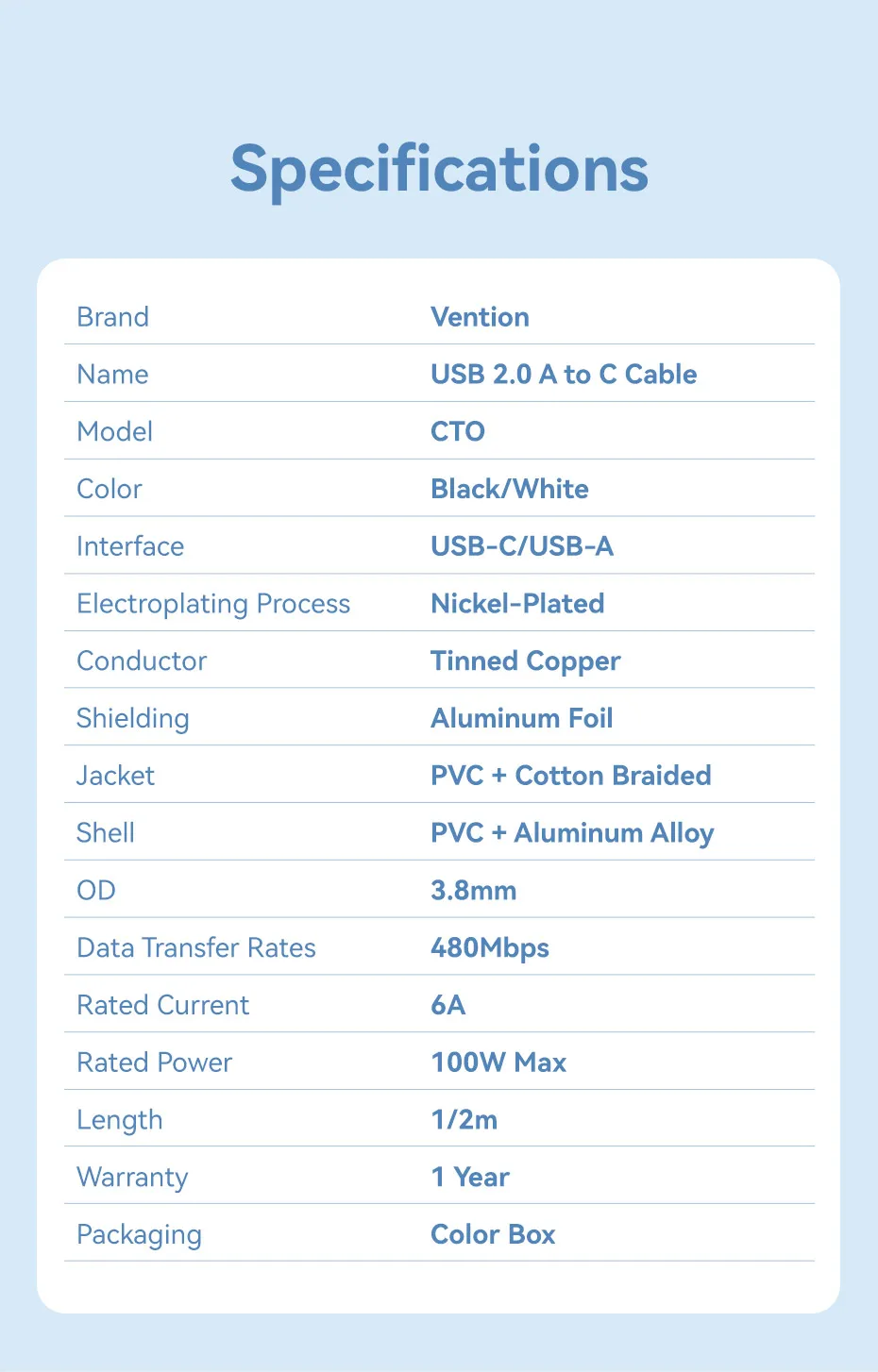
Task: Select the USB-C/USB-A interface value
Action: (522, 546)
